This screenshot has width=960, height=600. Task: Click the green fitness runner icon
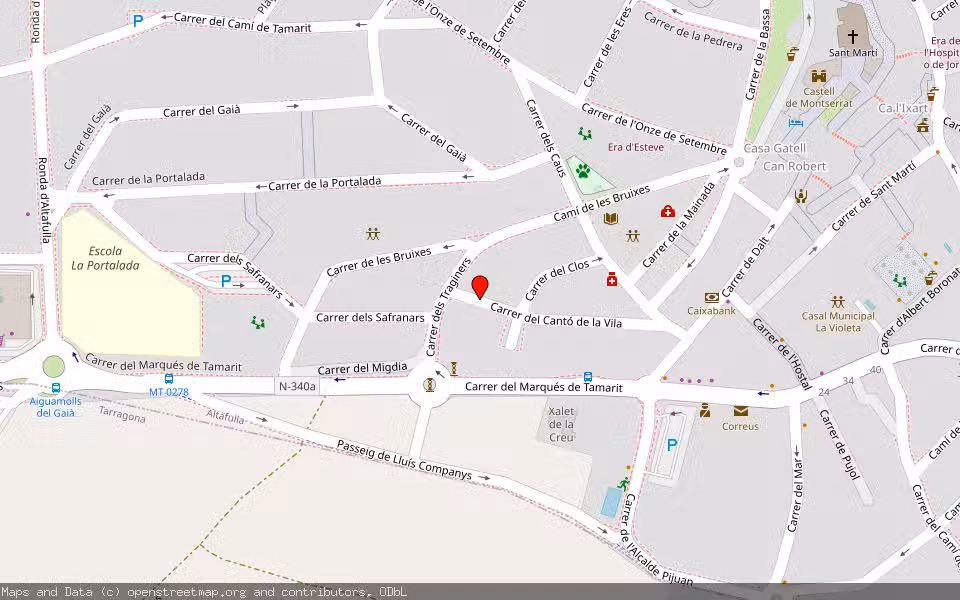(x=623, y=484)
